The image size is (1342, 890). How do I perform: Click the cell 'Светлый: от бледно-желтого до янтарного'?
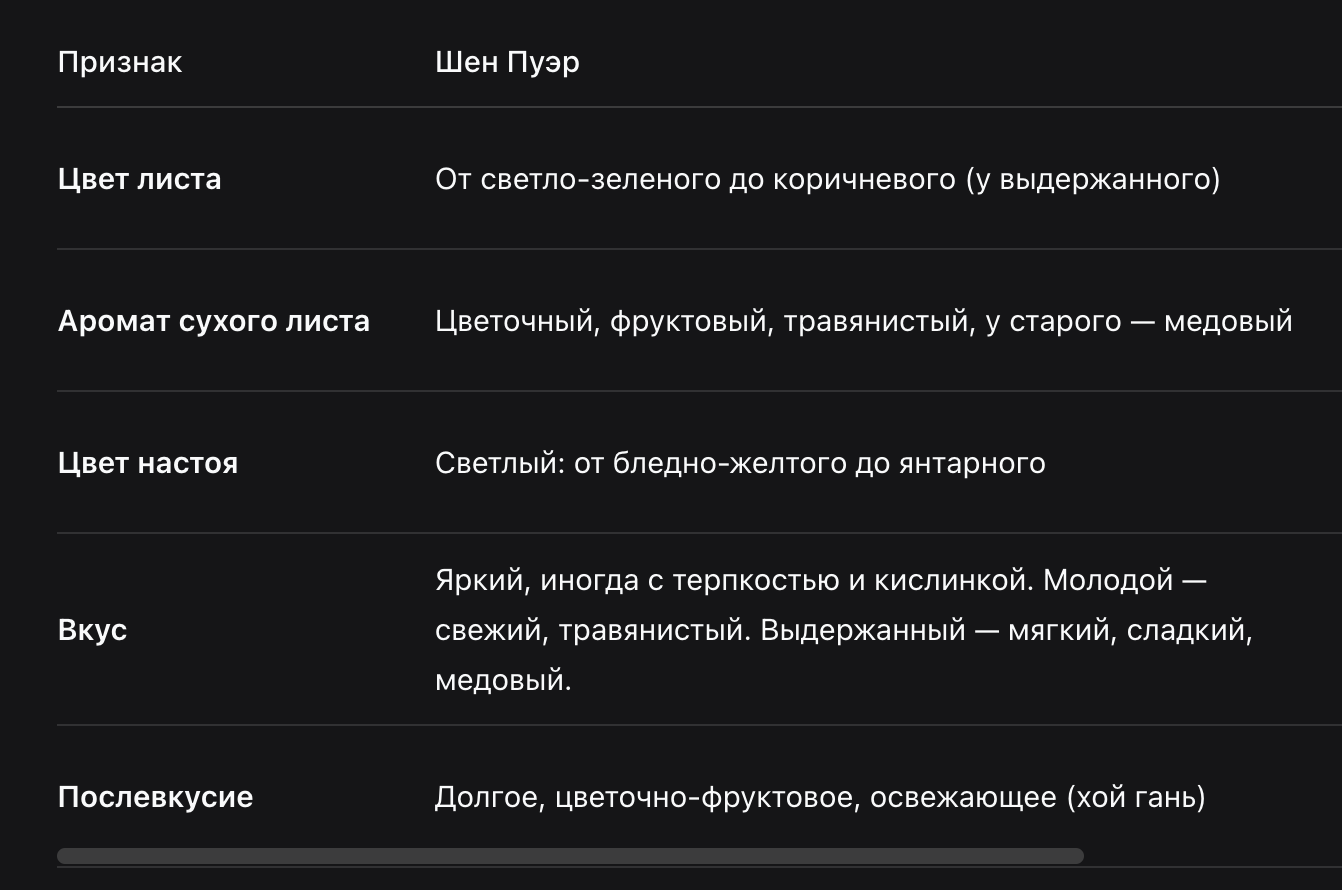(x=740, y=463)
